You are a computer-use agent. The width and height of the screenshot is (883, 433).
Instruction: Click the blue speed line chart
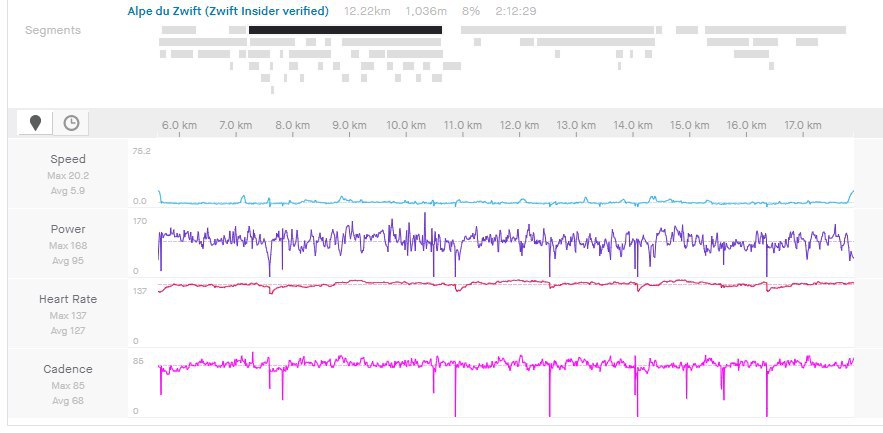click(x=506, y=201)
